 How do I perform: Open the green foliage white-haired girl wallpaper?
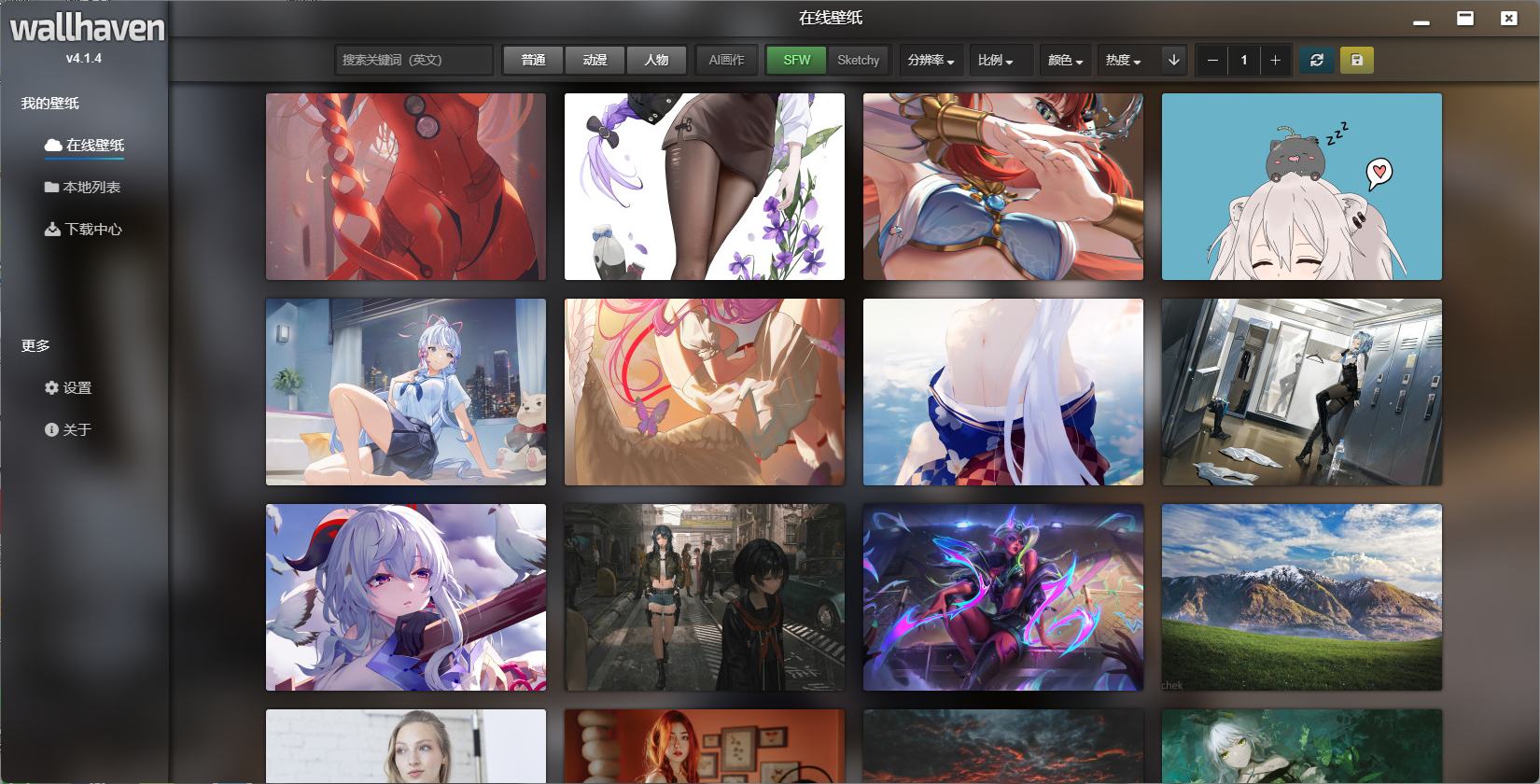(1302, 747)
